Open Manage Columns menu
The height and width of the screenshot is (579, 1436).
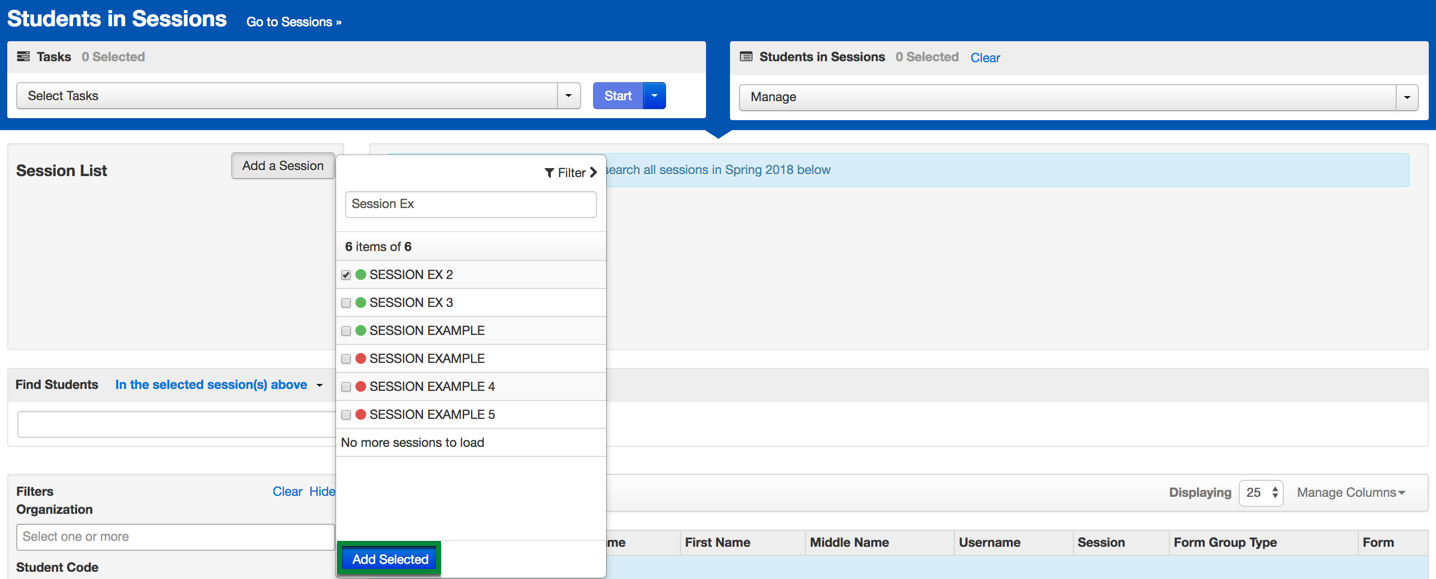(1350, 493)
